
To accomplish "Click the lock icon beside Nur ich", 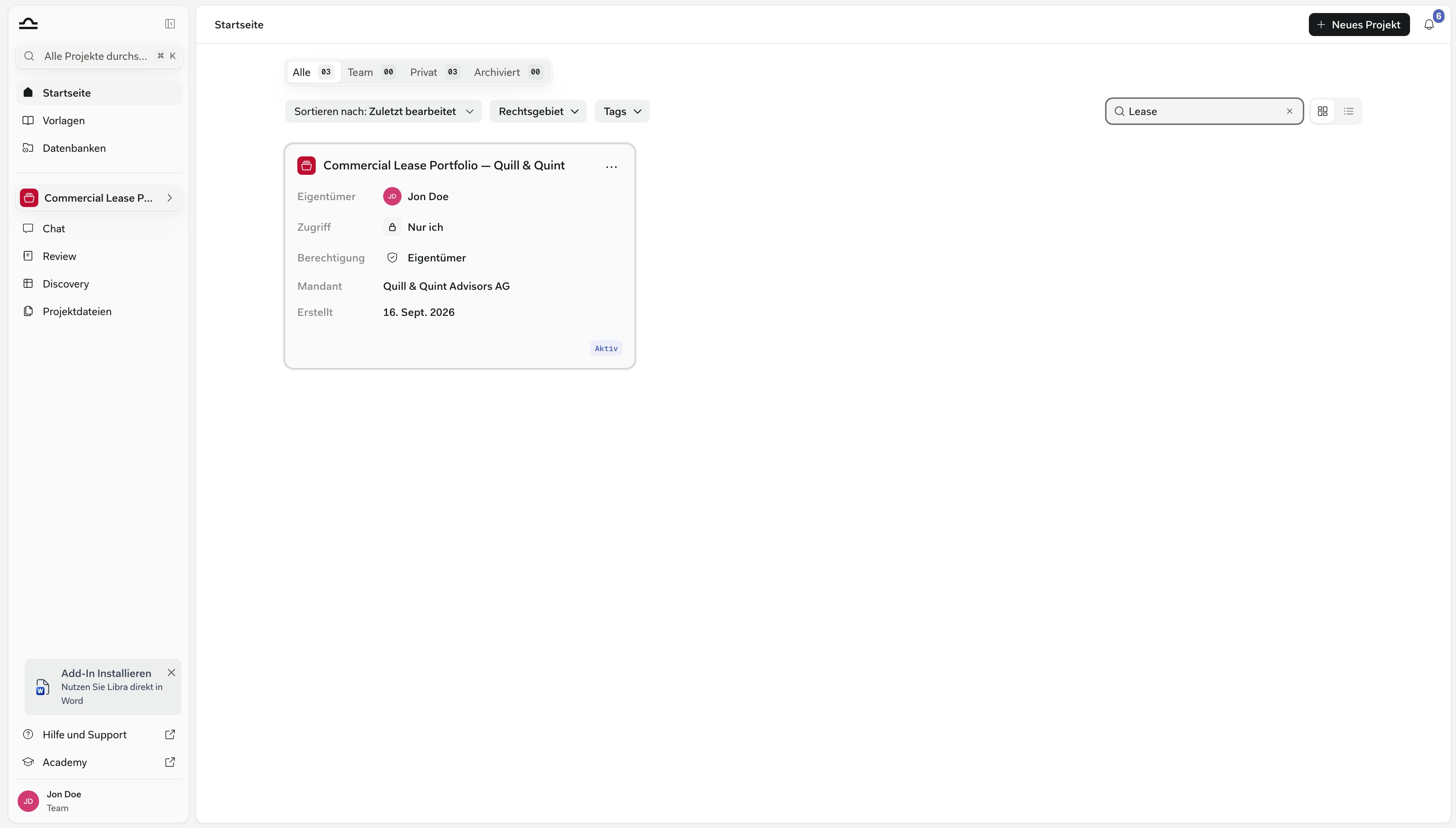I will (x=392, y=227).
